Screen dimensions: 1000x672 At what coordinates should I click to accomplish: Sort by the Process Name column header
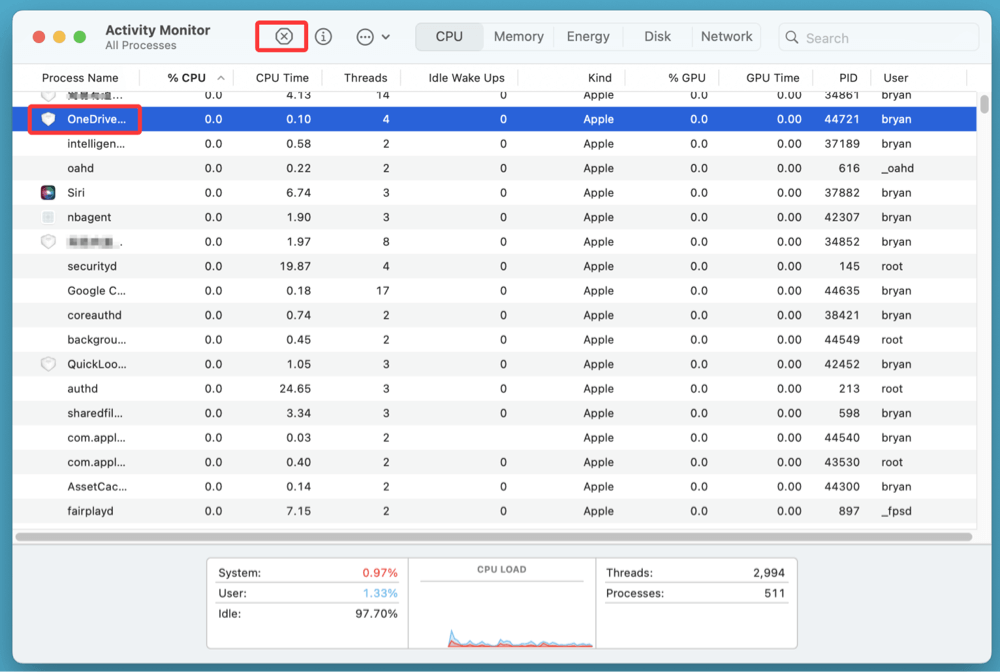[x=80, y=78]
